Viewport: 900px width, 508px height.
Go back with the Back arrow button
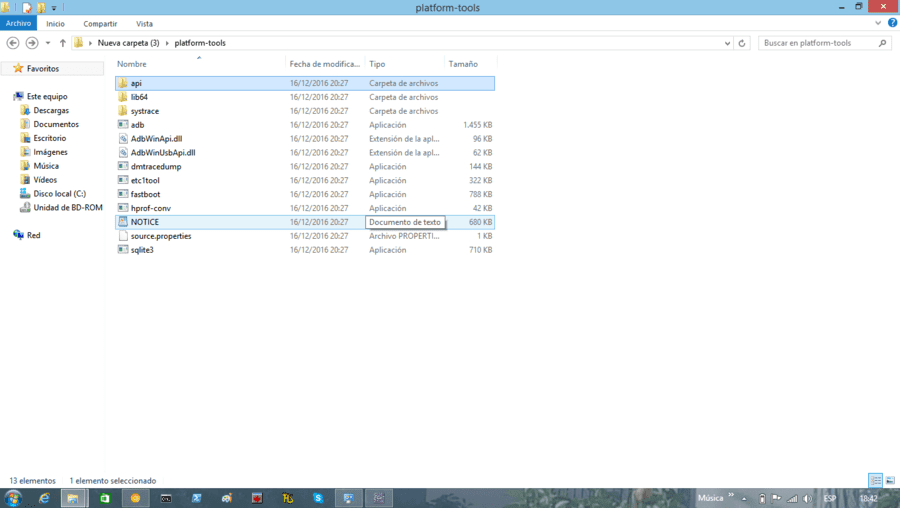(13, 43)
